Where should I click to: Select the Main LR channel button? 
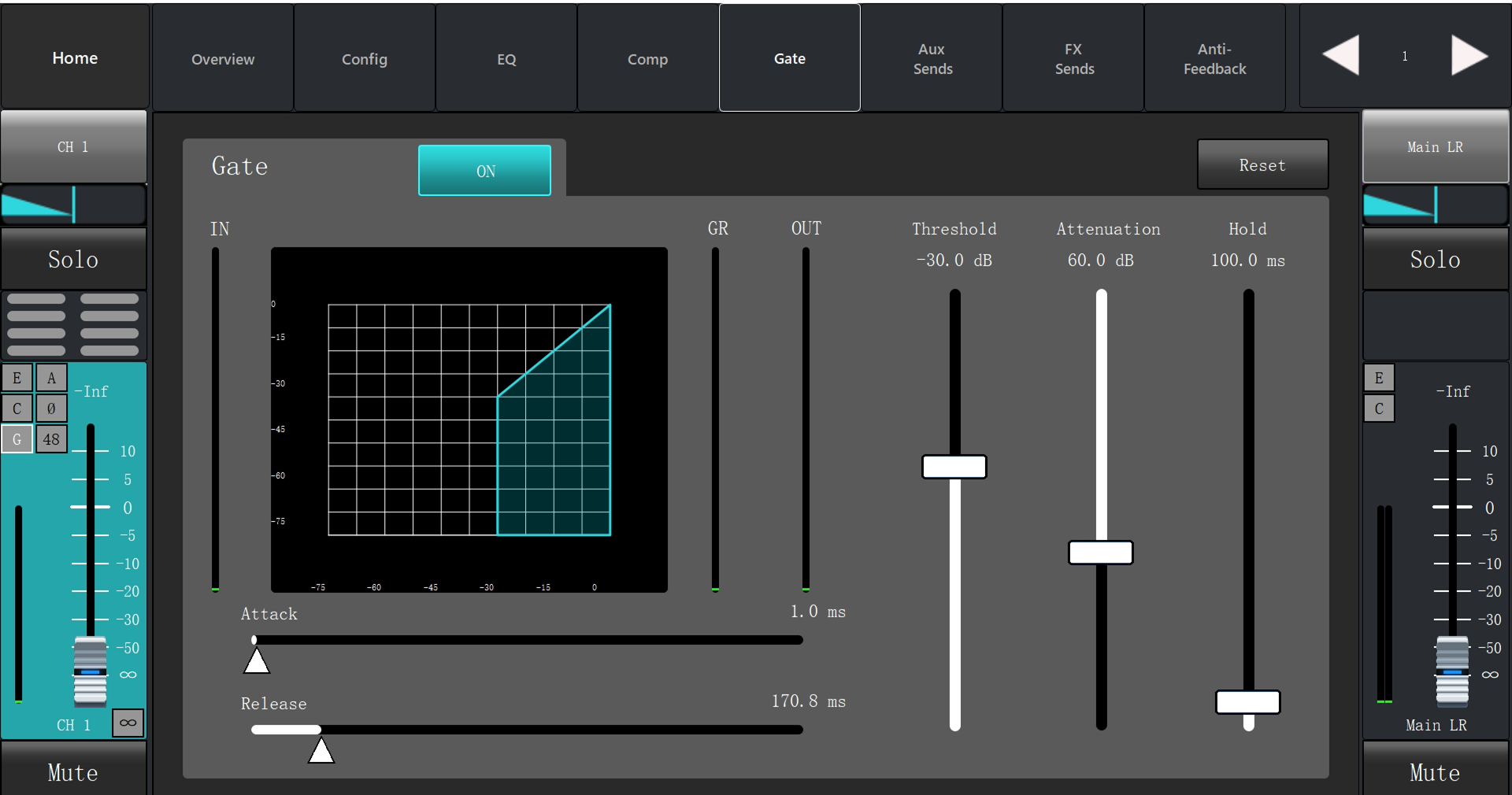pos(1436,146)
